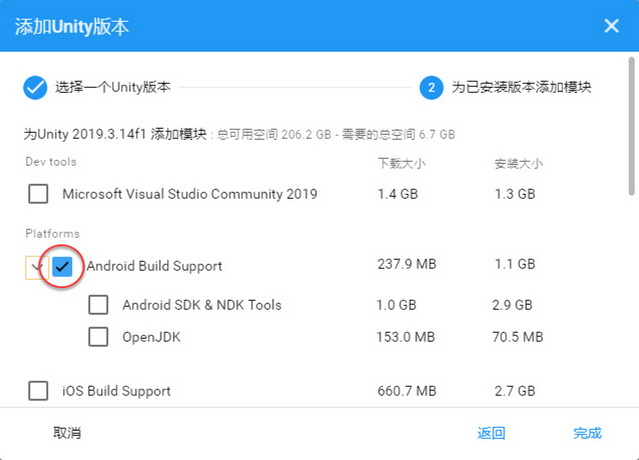Image resolution: width=639 pixels, height=460 pixels.
Task: Enable Android SDK & NDK Tools
Action: pyautogui.click(x=98, y=305)
